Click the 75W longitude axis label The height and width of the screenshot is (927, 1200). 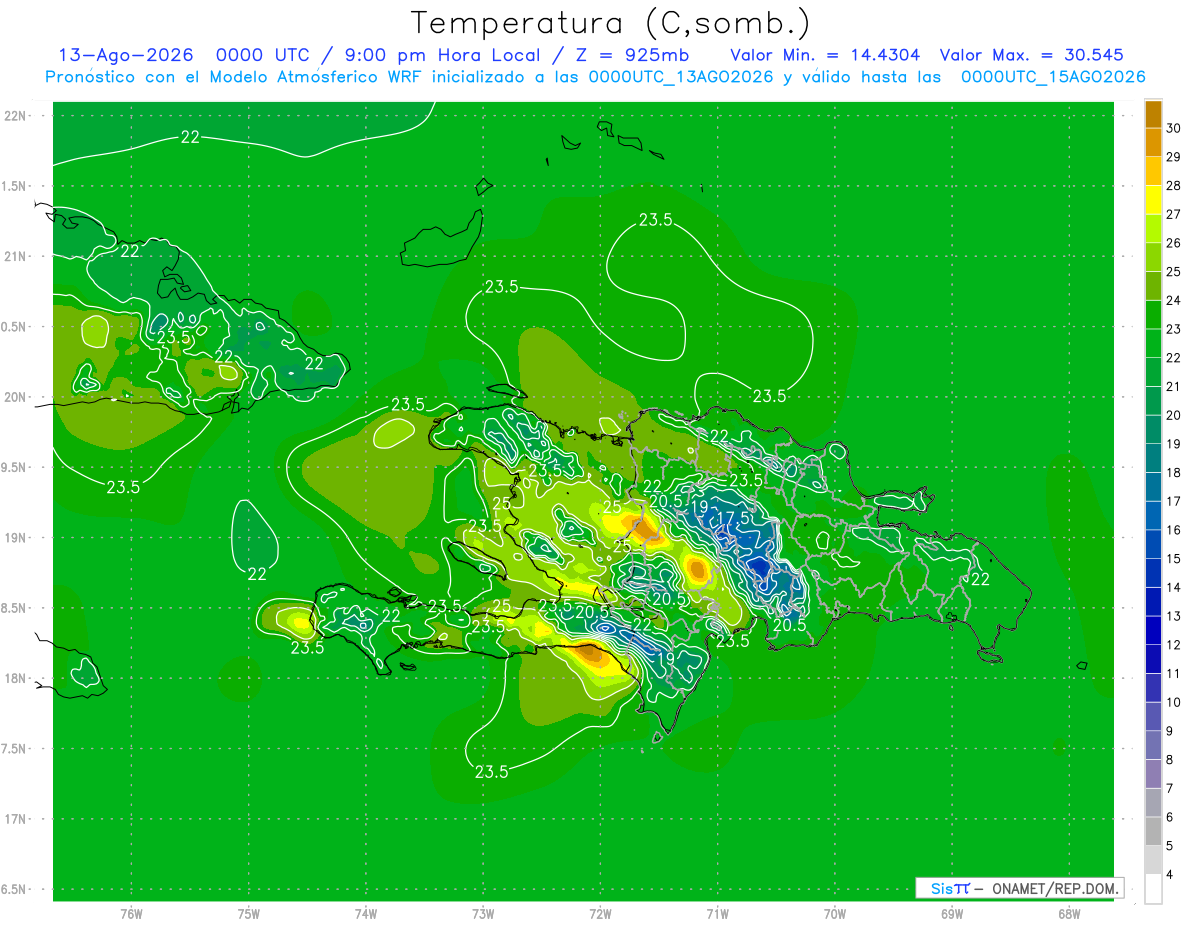point(249,912)
